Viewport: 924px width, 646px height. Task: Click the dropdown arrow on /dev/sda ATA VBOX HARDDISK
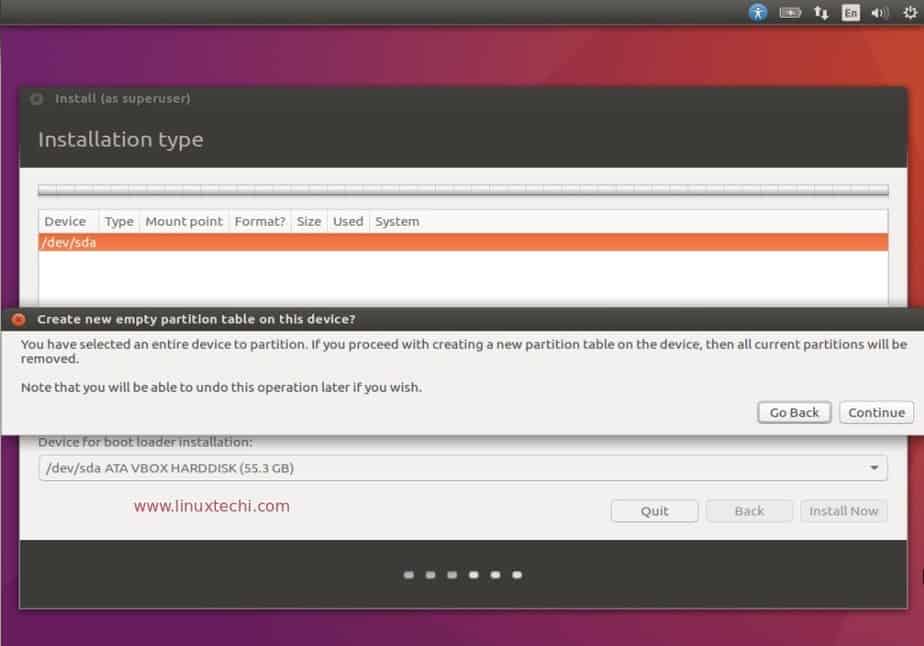[873, 467]
